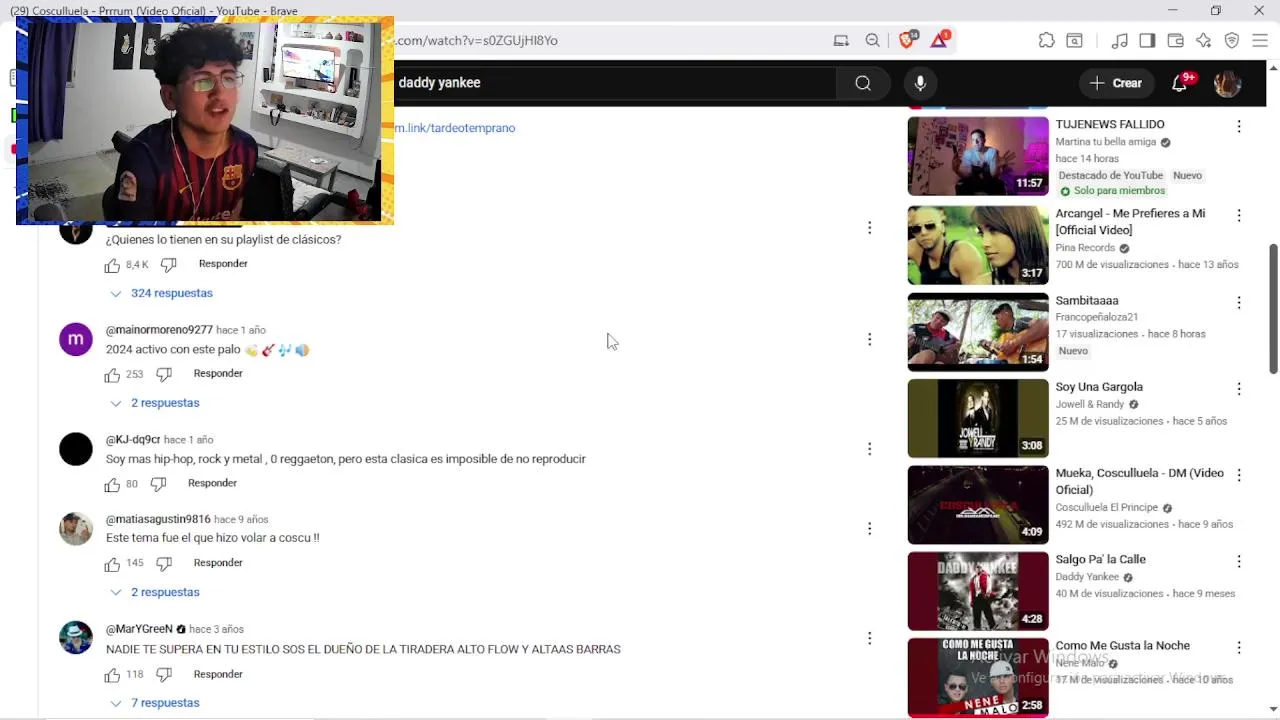The height and width of the screenshot is (720, 1280).
Task: Open Salgo Pa' la Calle thumbnail
Action: (978, 591)
